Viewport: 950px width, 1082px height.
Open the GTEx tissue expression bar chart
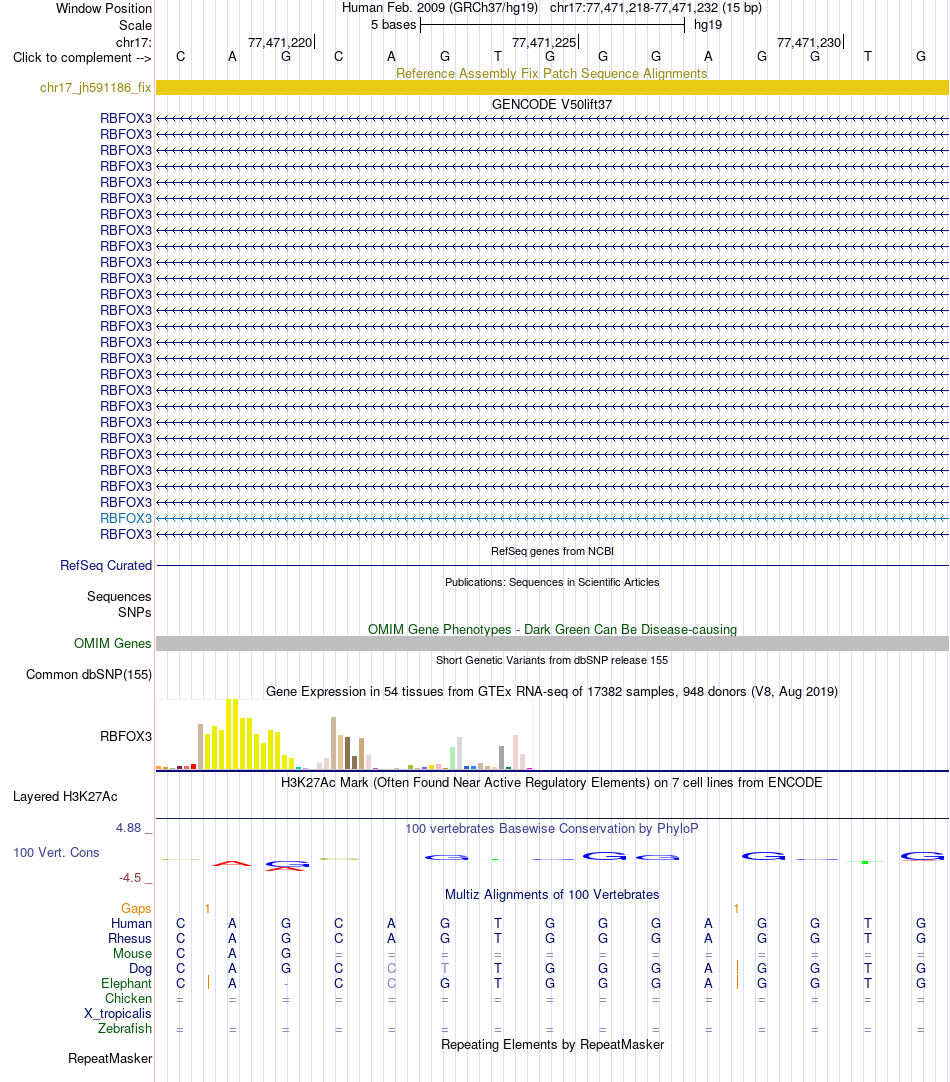coord(345,734)
